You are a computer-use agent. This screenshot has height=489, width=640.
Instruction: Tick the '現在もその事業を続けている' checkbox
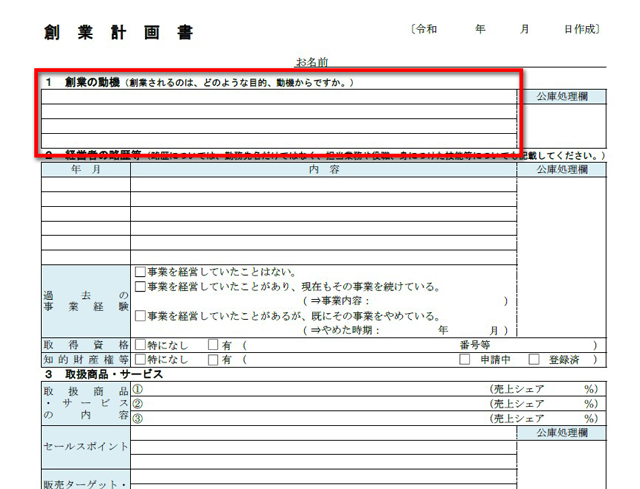139,287
